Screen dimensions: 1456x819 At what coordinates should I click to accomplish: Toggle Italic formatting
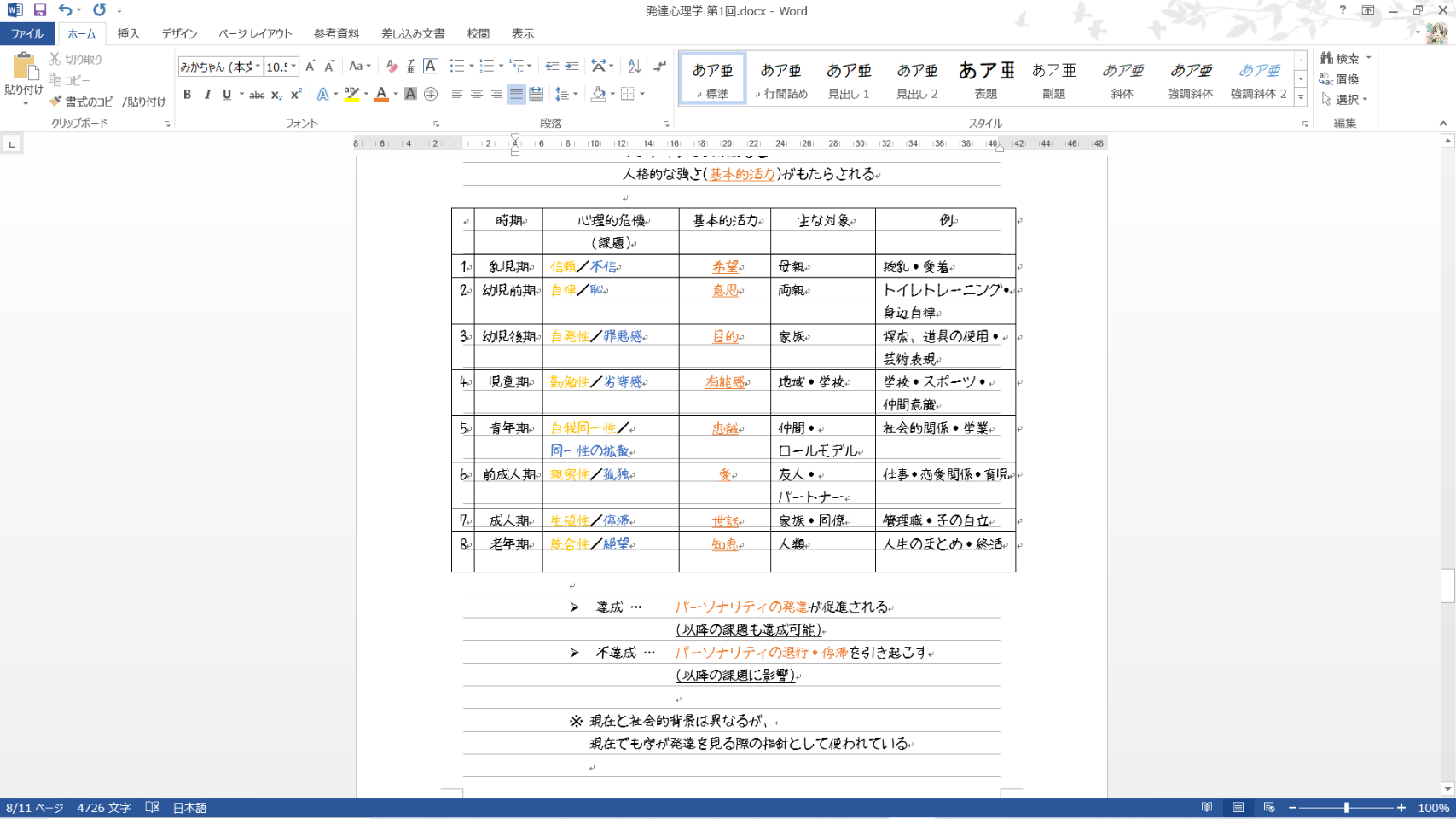point(207,95)
